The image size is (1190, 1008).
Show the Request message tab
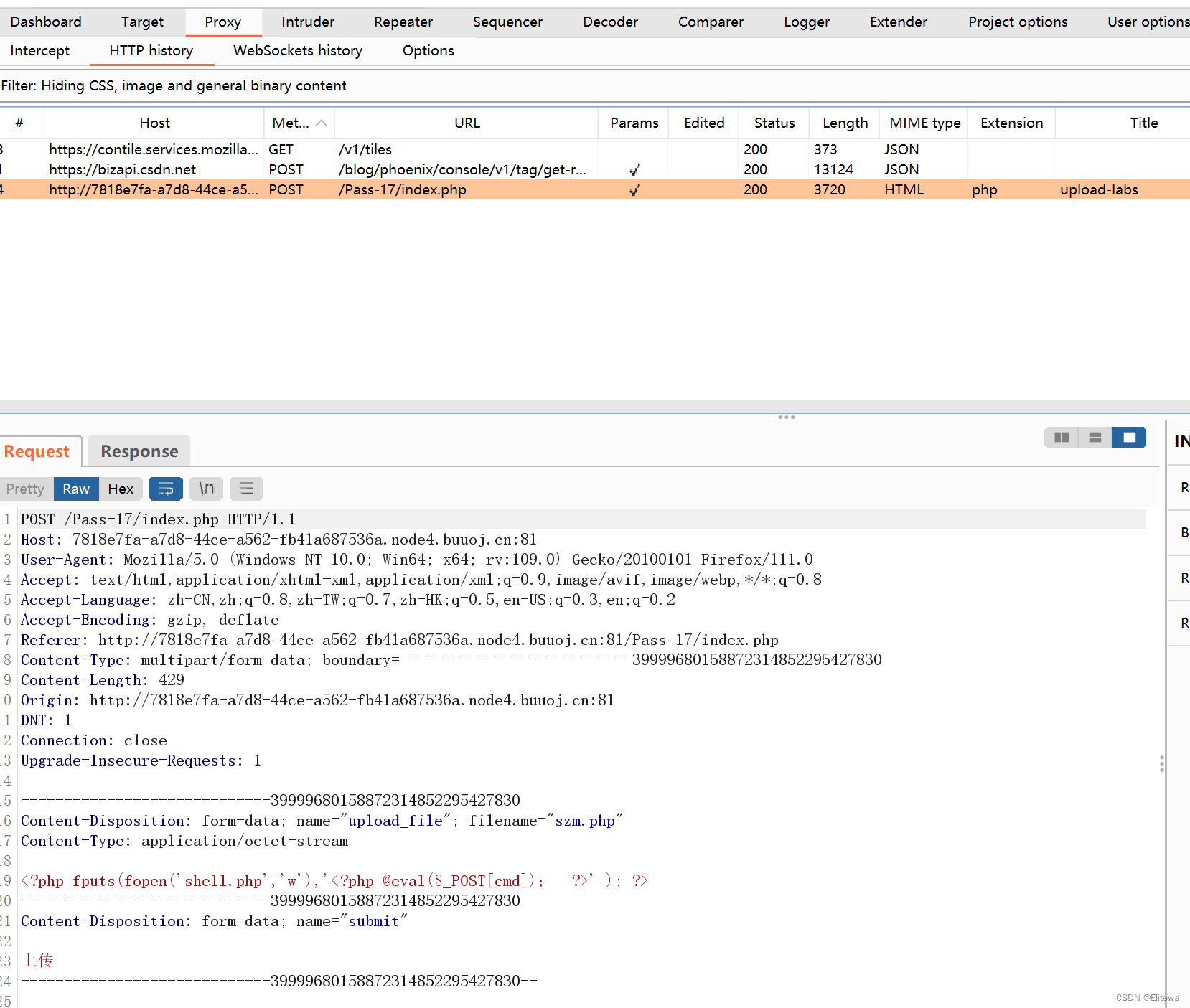37,451
